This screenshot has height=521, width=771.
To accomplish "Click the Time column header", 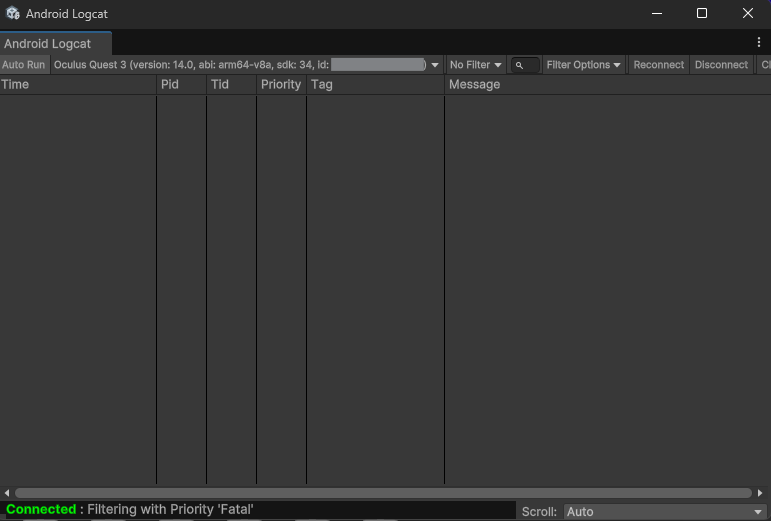I will pyautogui.click(x=78, y=85).
